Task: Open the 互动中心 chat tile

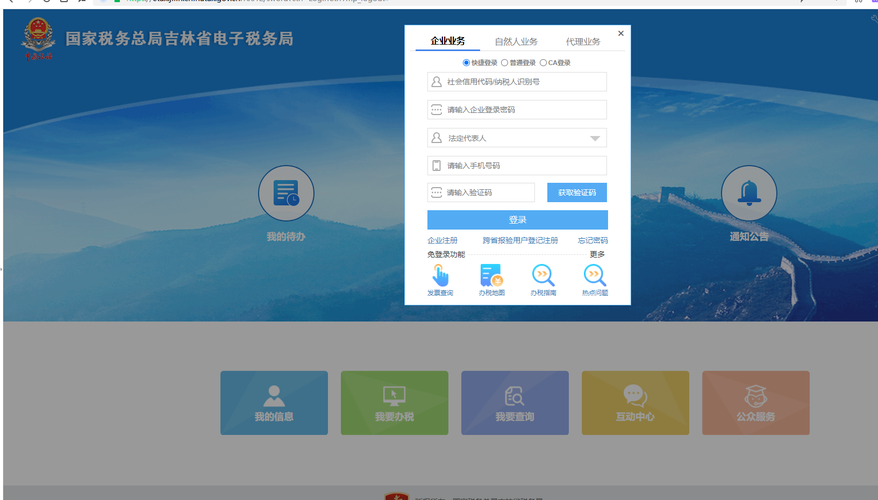Action: tap(635, 403)
